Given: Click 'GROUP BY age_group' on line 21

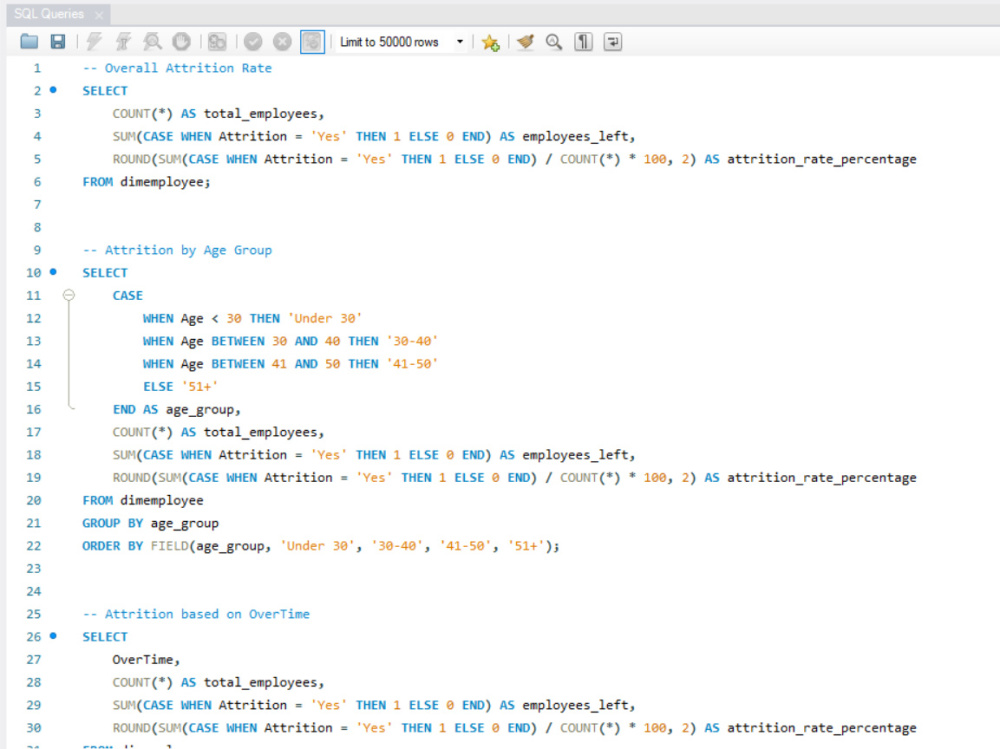Looking at the screenshot, I should pyautogui.click(x=151, y=523).
